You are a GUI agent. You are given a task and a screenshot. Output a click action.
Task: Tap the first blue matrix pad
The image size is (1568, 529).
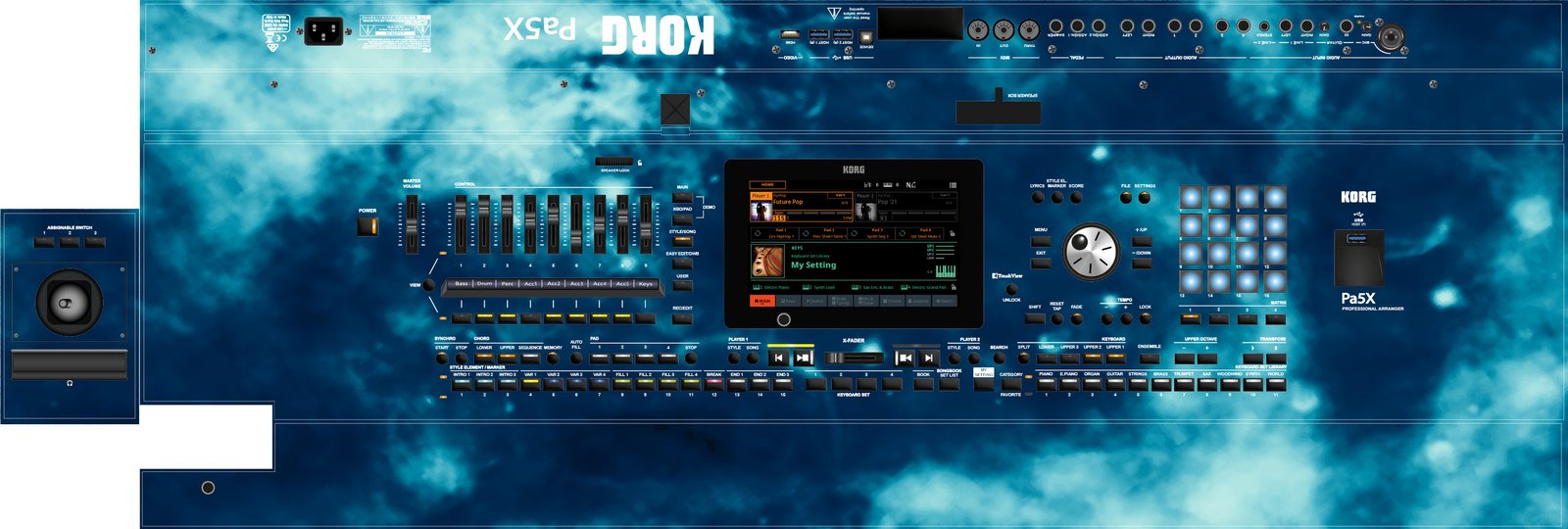1190,198
